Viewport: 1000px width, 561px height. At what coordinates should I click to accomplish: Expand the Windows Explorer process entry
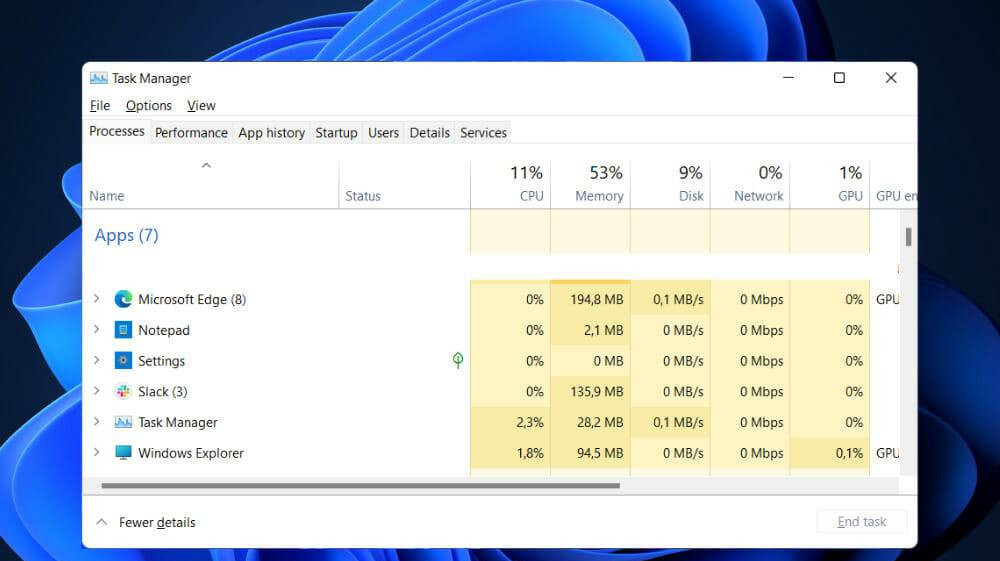coord(96,452)
